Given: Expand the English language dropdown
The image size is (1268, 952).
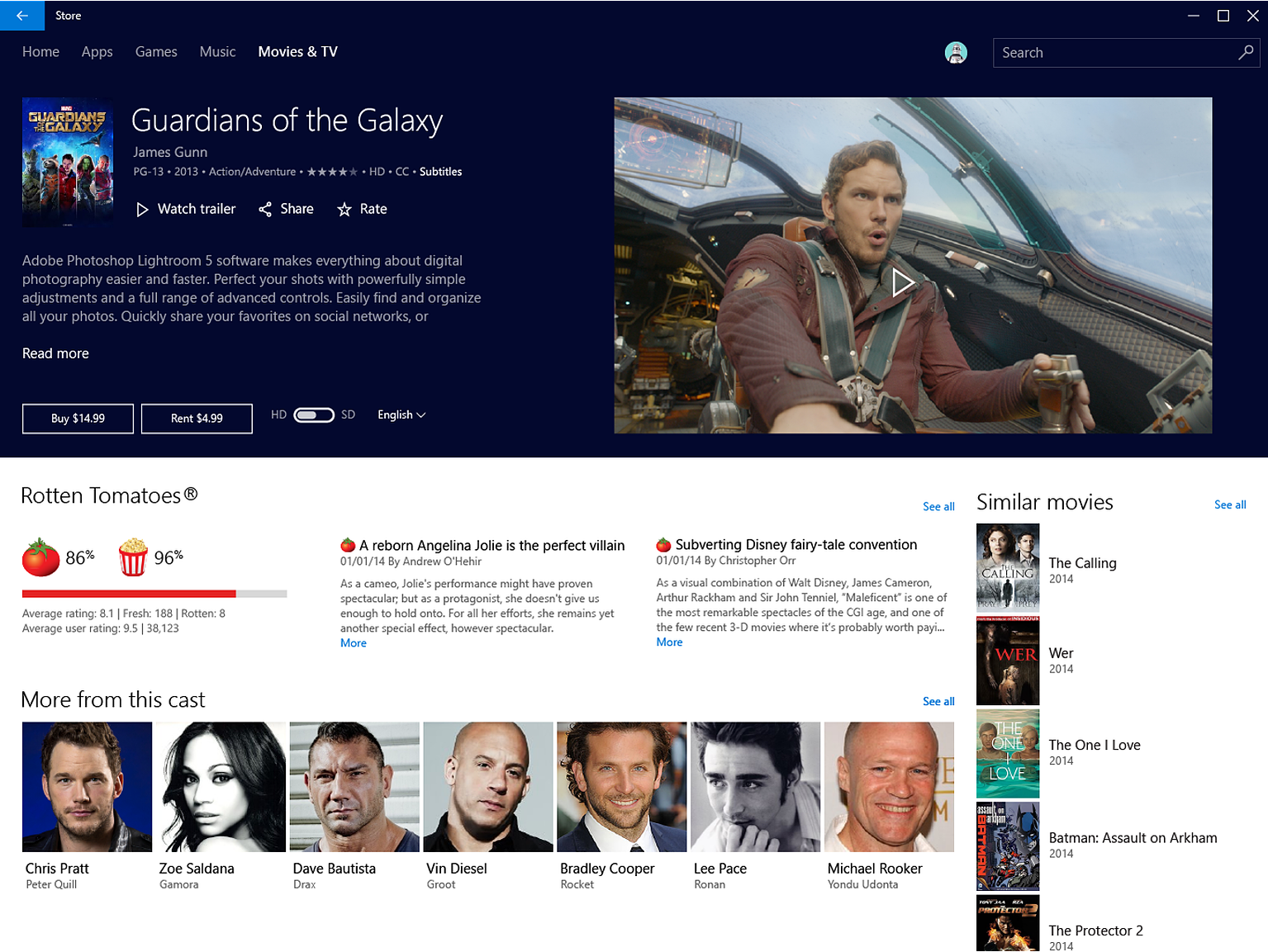Looking at the screenshot, I should 401,414.
